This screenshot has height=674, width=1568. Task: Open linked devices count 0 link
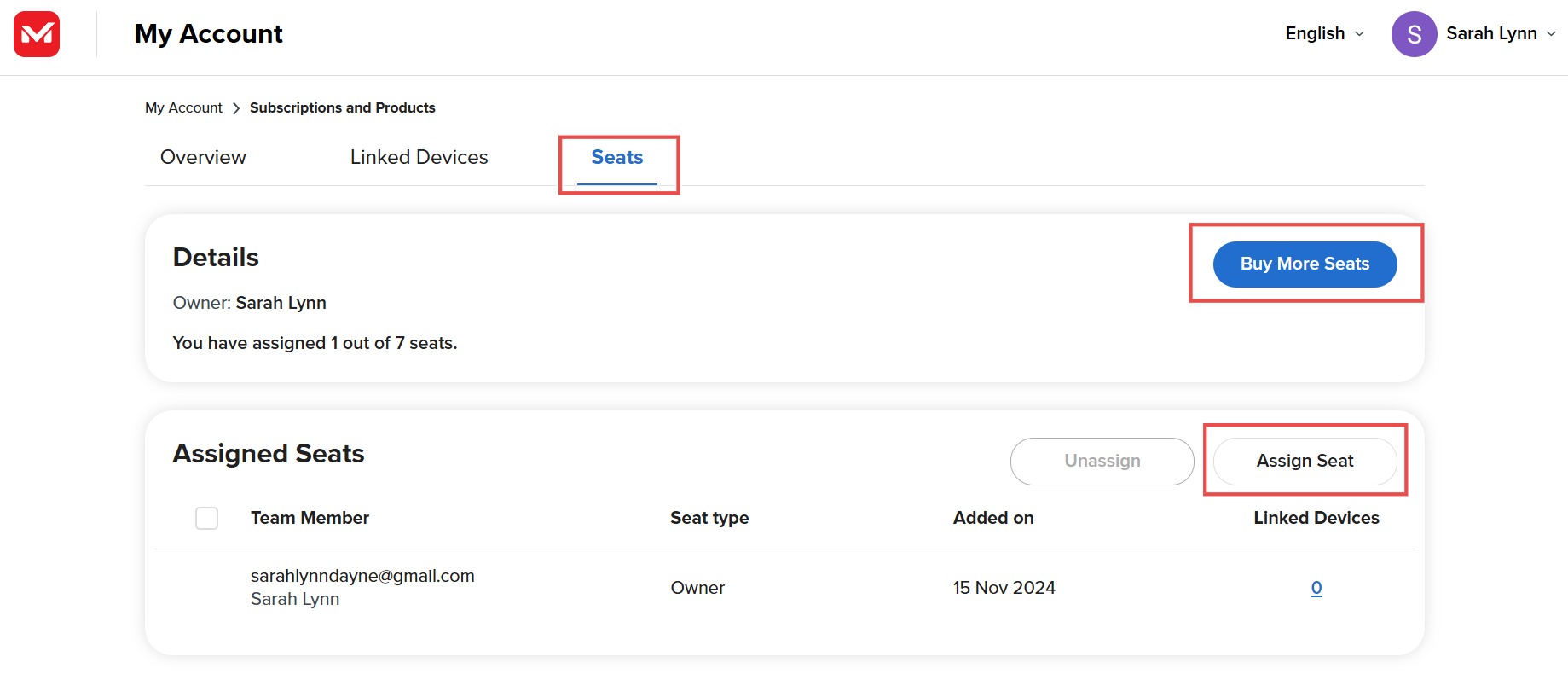1316,588
